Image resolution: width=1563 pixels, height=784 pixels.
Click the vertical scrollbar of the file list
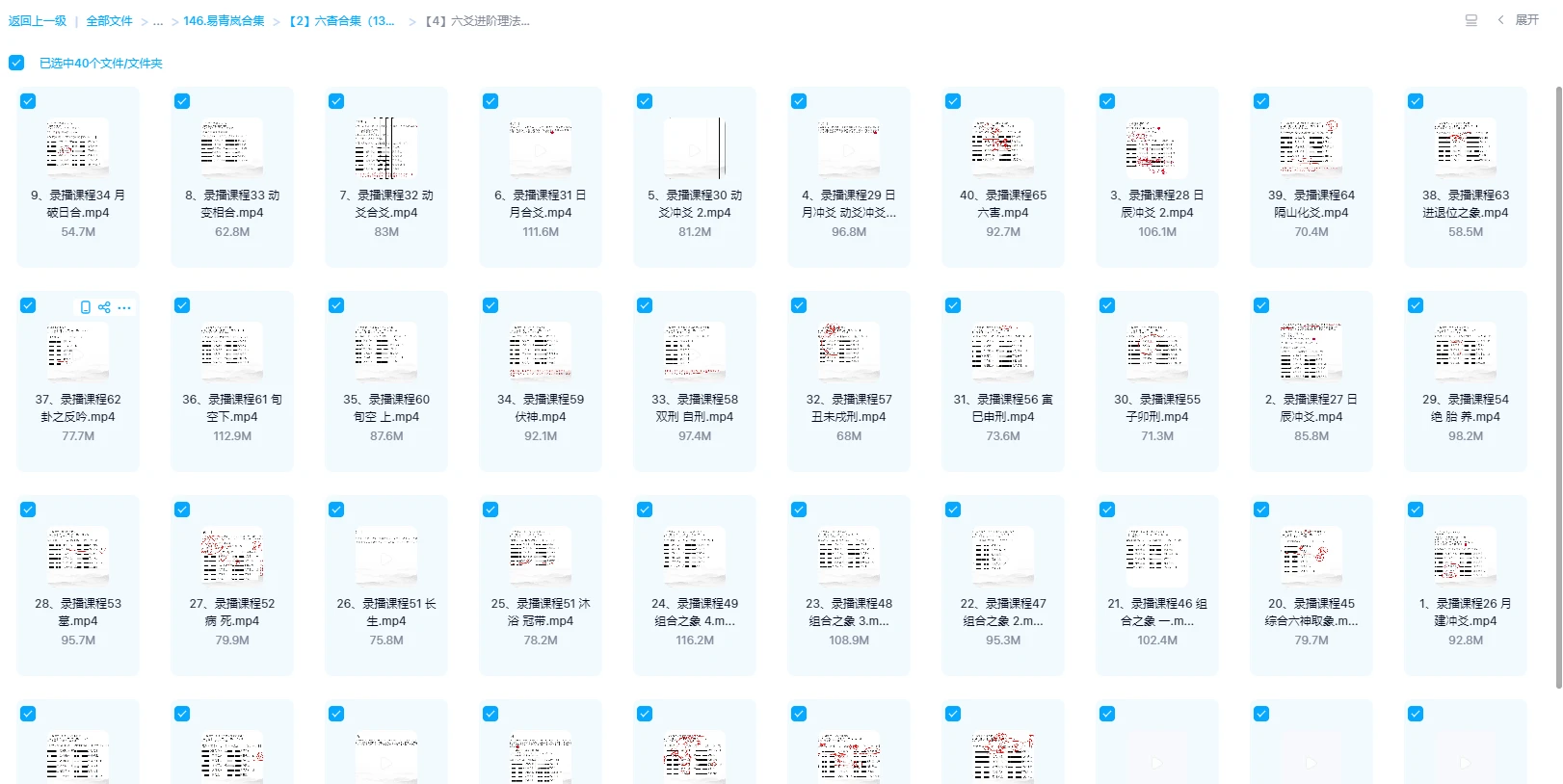pos(1559,385)
